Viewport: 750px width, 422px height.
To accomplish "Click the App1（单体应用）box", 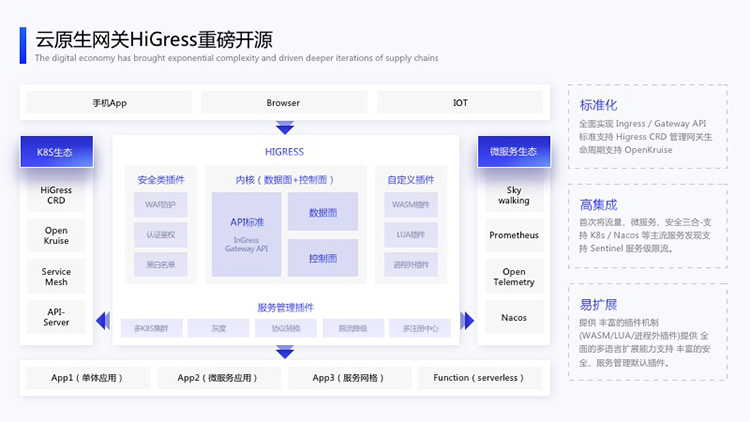I will pos(88,378).
